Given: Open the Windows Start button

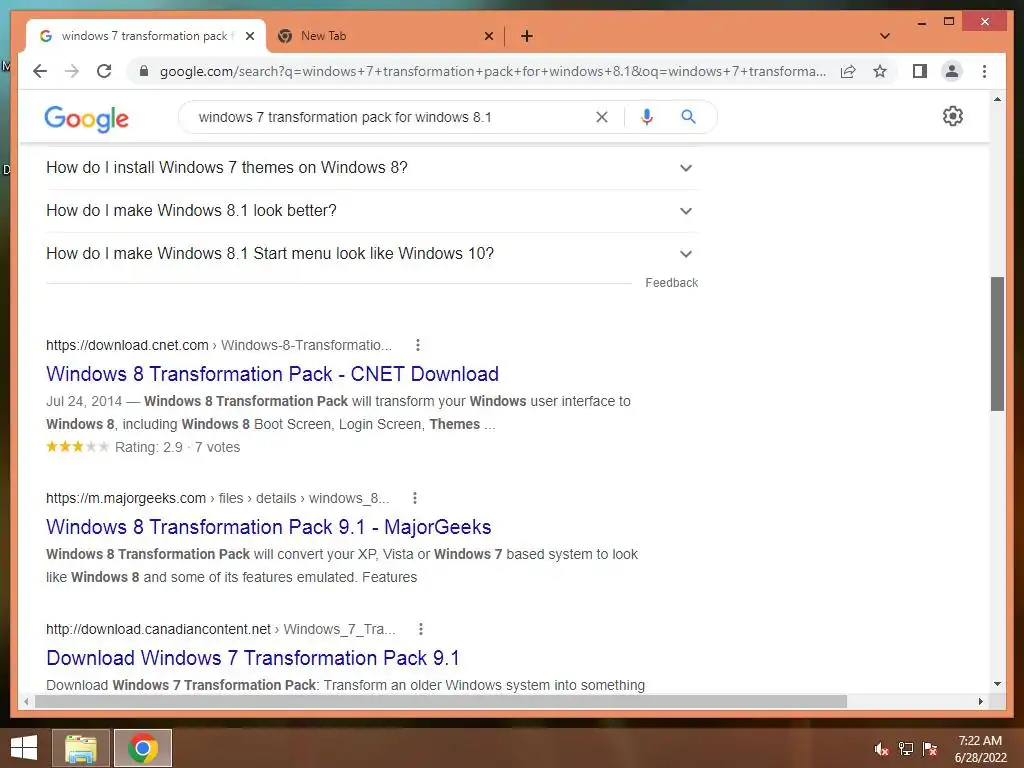Looking at the screenshot, I should pos(24,748).
